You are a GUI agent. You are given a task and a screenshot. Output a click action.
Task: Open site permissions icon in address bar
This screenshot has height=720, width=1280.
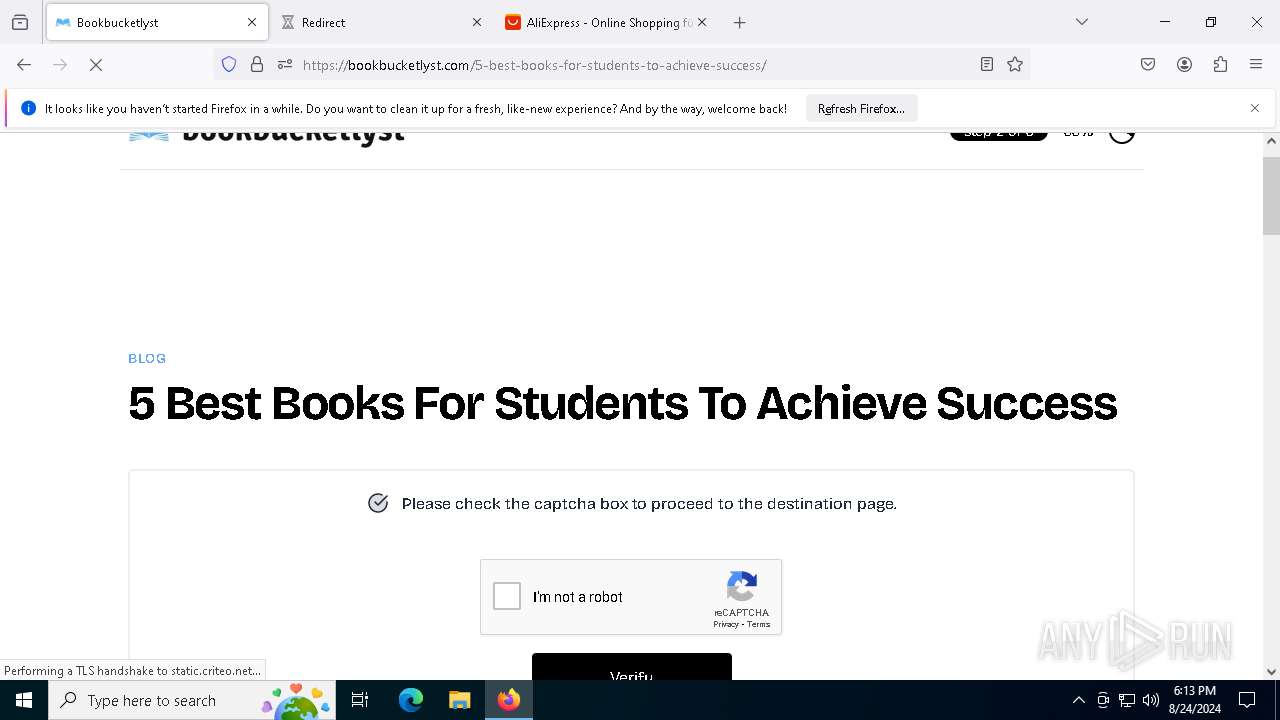point(285,65)
